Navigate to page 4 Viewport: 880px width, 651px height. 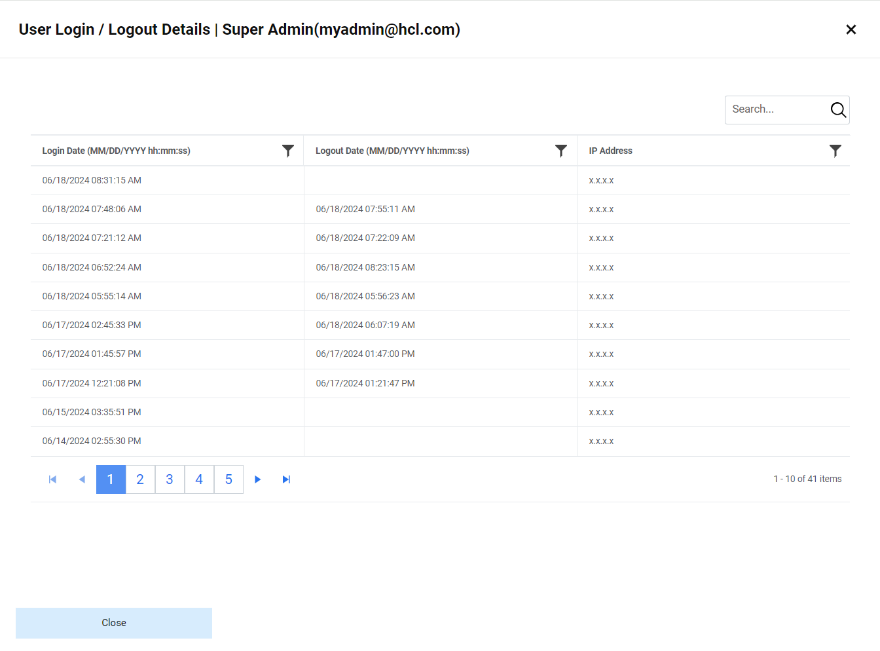199,480
